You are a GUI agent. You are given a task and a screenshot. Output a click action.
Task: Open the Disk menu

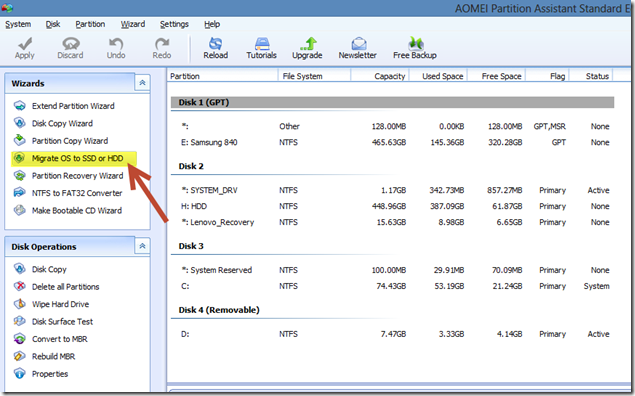[53, 24]
